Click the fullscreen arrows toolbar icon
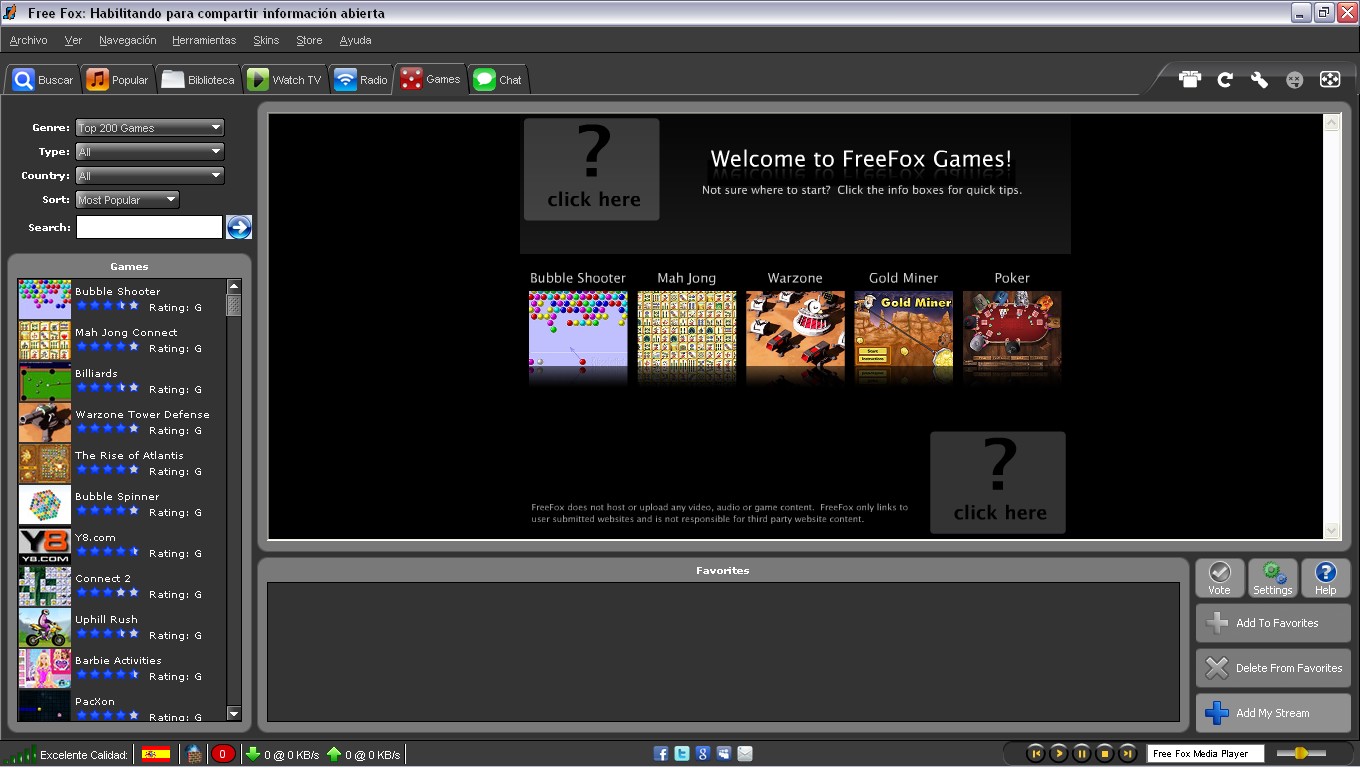This screenshot has width=1360, height=768. [x=1330, y=80]
